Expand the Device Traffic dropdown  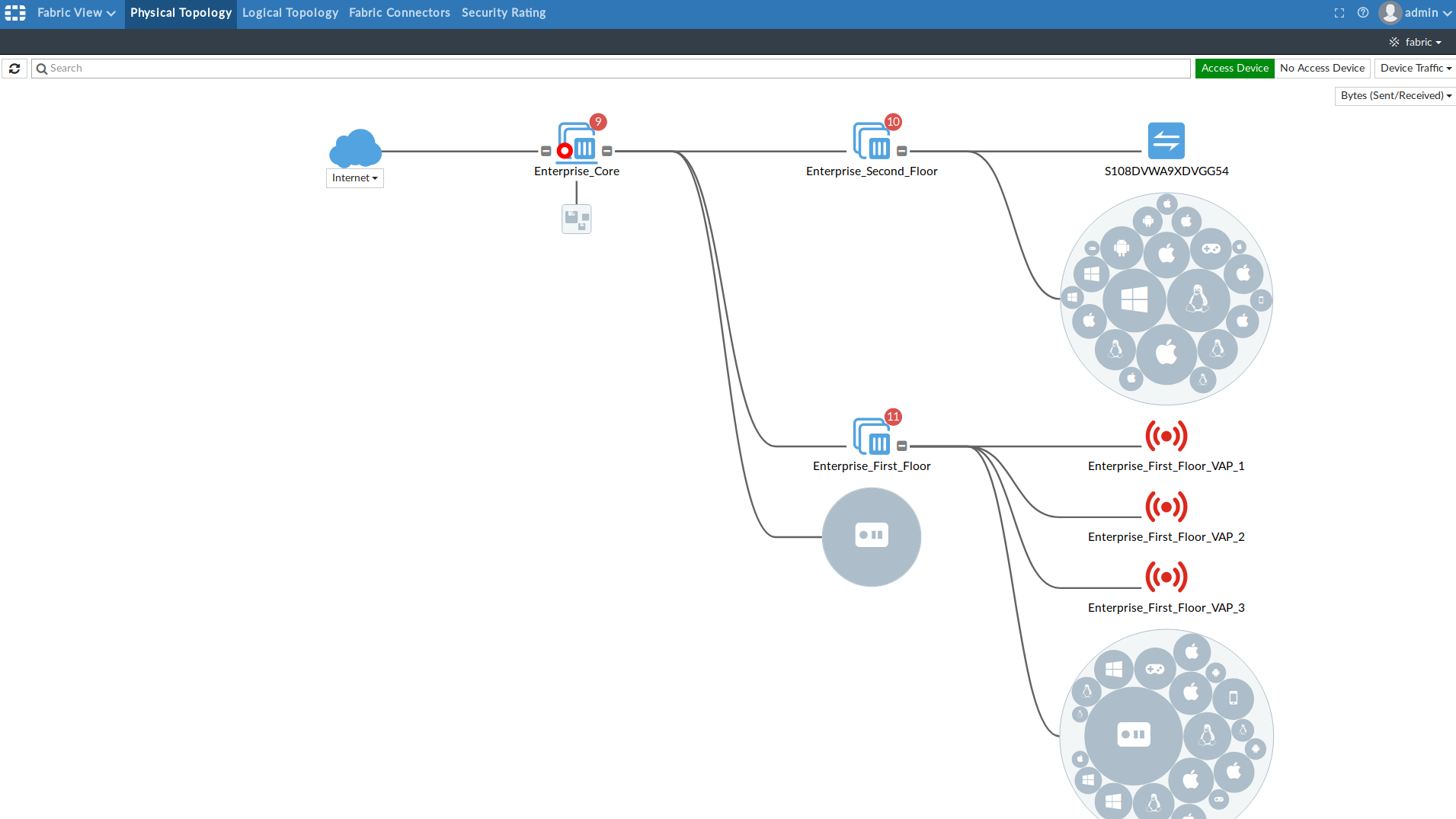pyautogui.click(x=1415, y=68)
